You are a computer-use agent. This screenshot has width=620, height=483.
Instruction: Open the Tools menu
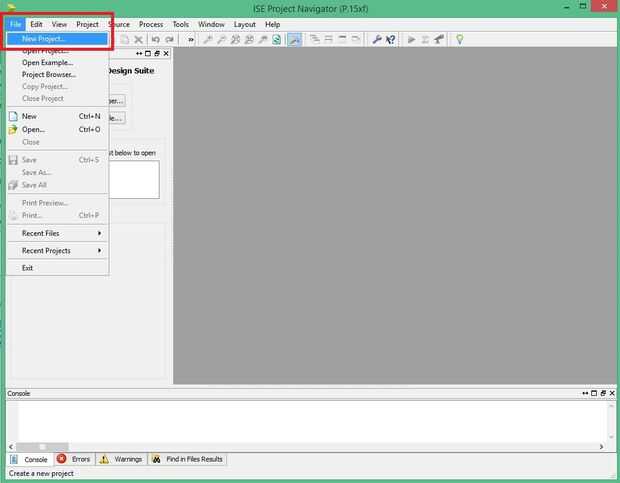coord(181,25)
